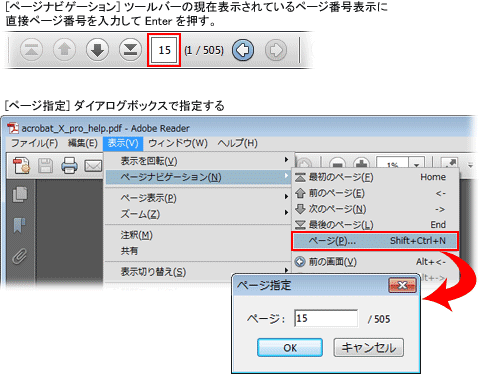Click the save floppy disk icon
The width and height of the screenshot is (481, 374).
pos(45,166)
